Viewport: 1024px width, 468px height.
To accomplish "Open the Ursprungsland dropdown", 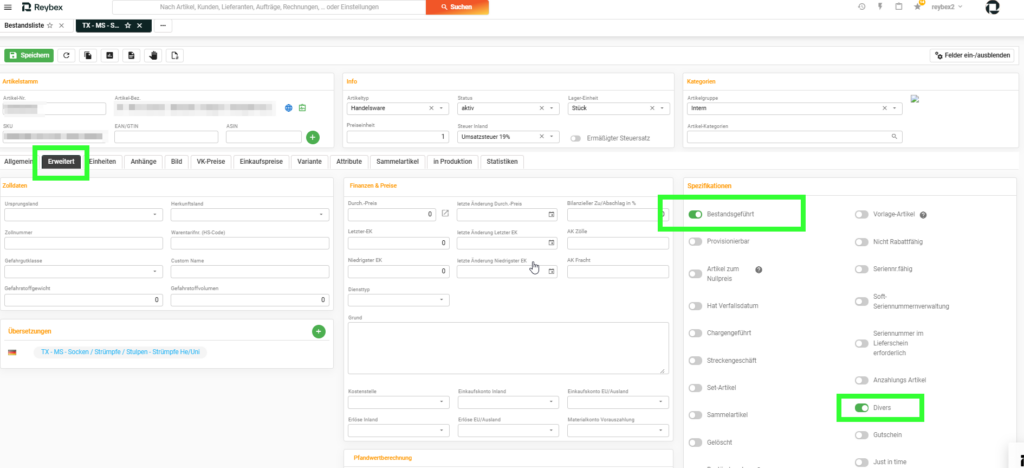I will tap(84, 215).
